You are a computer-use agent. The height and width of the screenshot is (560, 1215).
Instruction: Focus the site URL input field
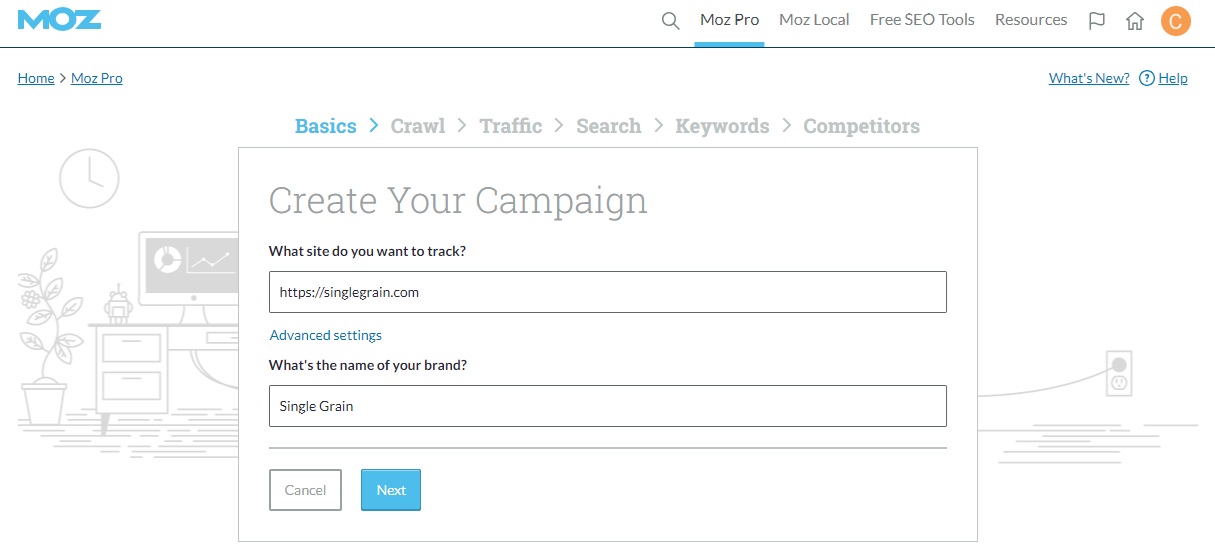[608, 292]
